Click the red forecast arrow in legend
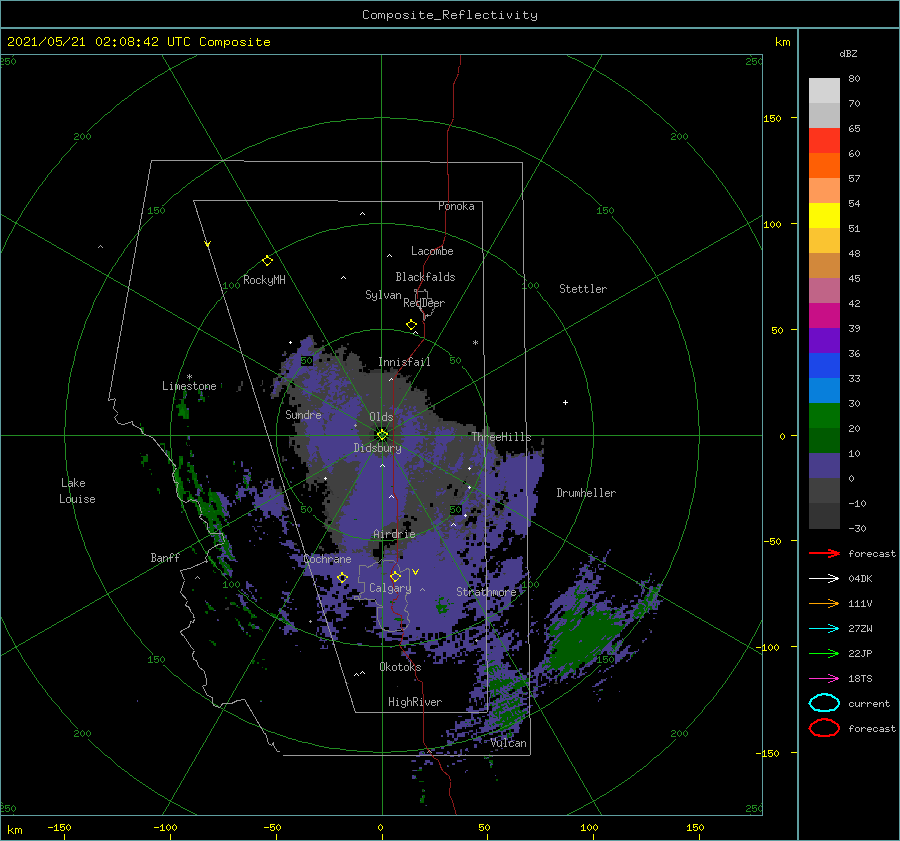 click(824, 553)
